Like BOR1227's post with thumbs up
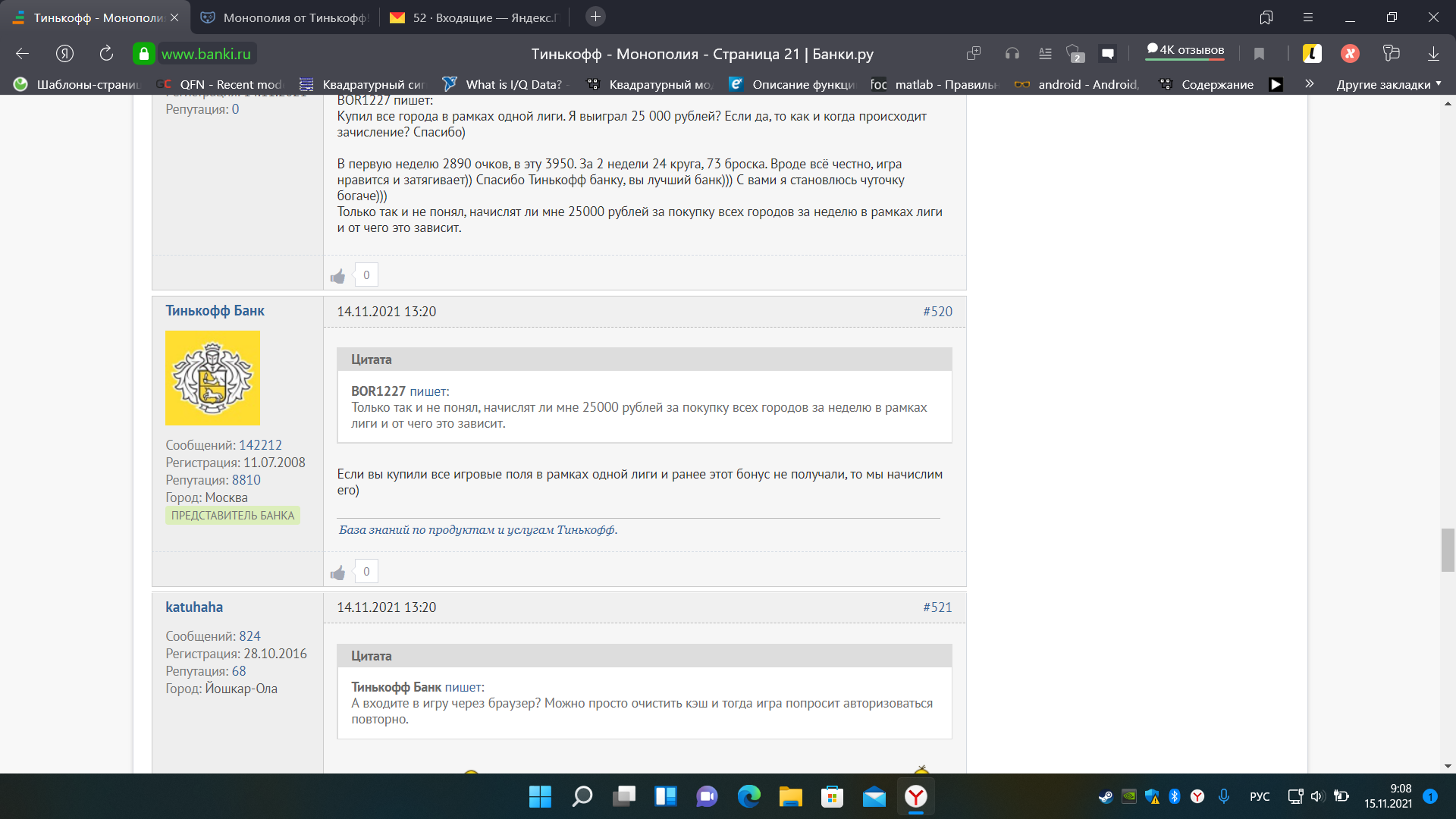Viewport: 1456px width, 819px height. pyautogui.click(x=338, y=276)
